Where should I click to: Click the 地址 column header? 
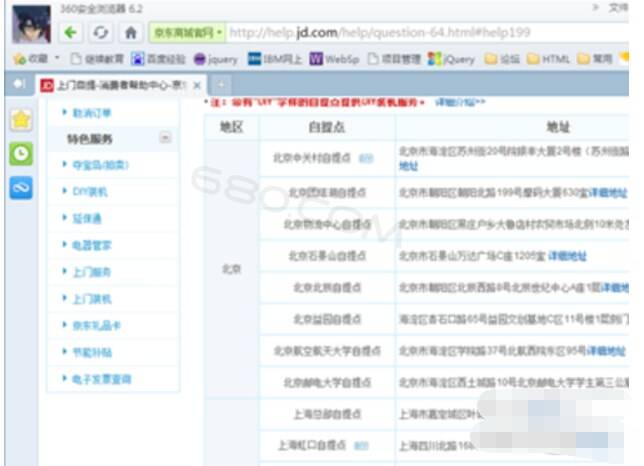point(558,127)
